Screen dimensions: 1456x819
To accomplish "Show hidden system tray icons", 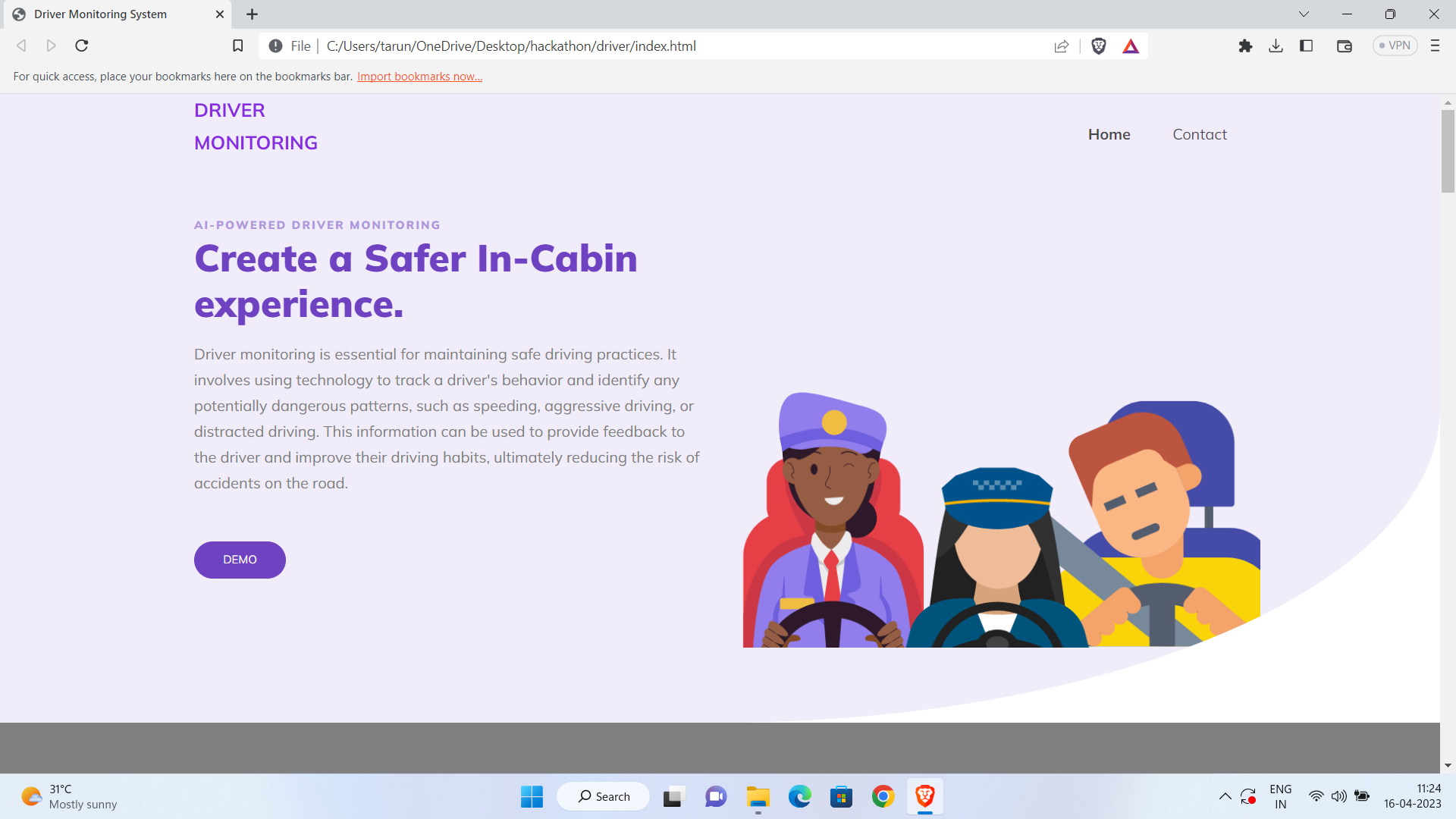I will tap(1225, 796).
